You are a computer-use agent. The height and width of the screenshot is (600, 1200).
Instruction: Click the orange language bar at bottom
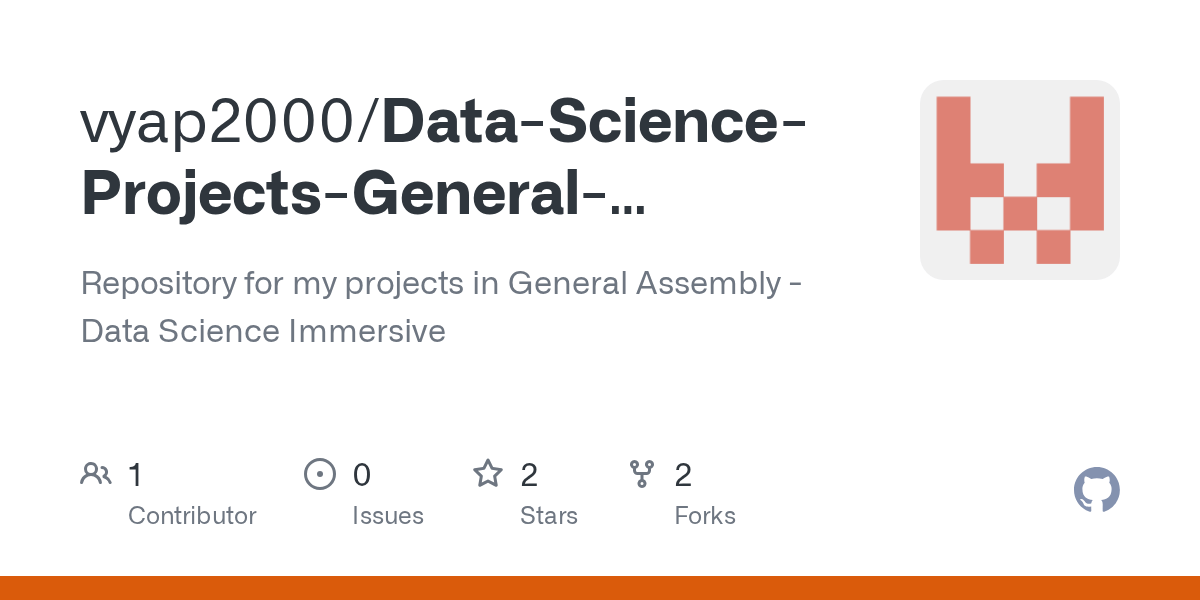[x=600, y=588]
